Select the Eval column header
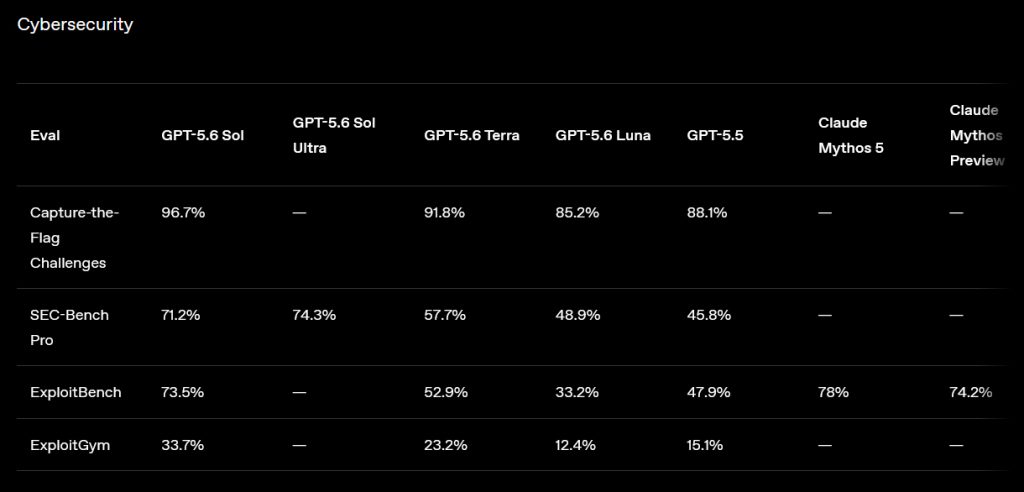The image size is (1024, 492). tap(45, 135)
